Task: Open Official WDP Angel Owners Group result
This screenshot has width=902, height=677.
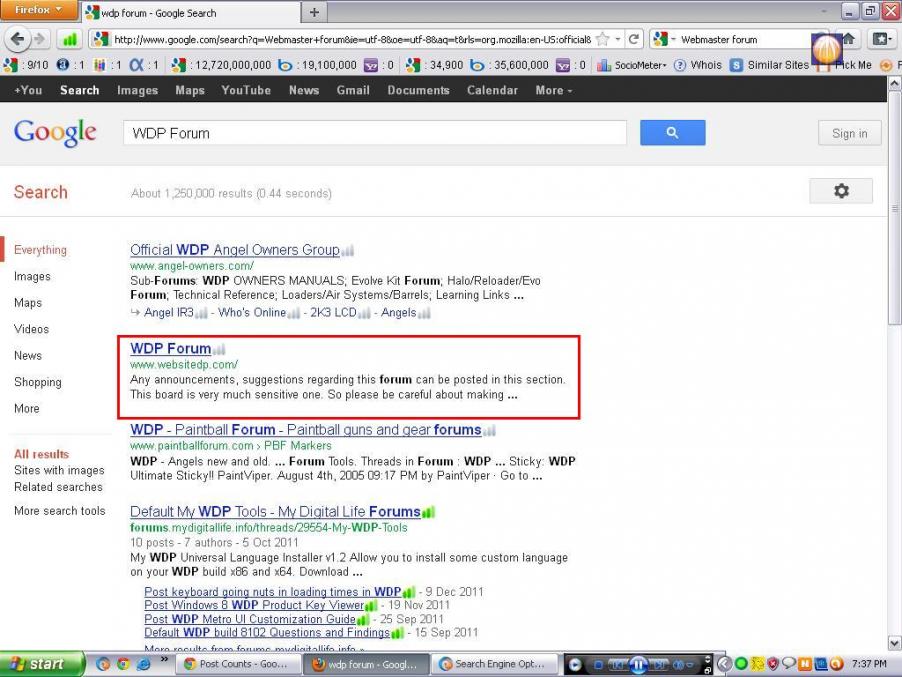Action: [235, 250]
